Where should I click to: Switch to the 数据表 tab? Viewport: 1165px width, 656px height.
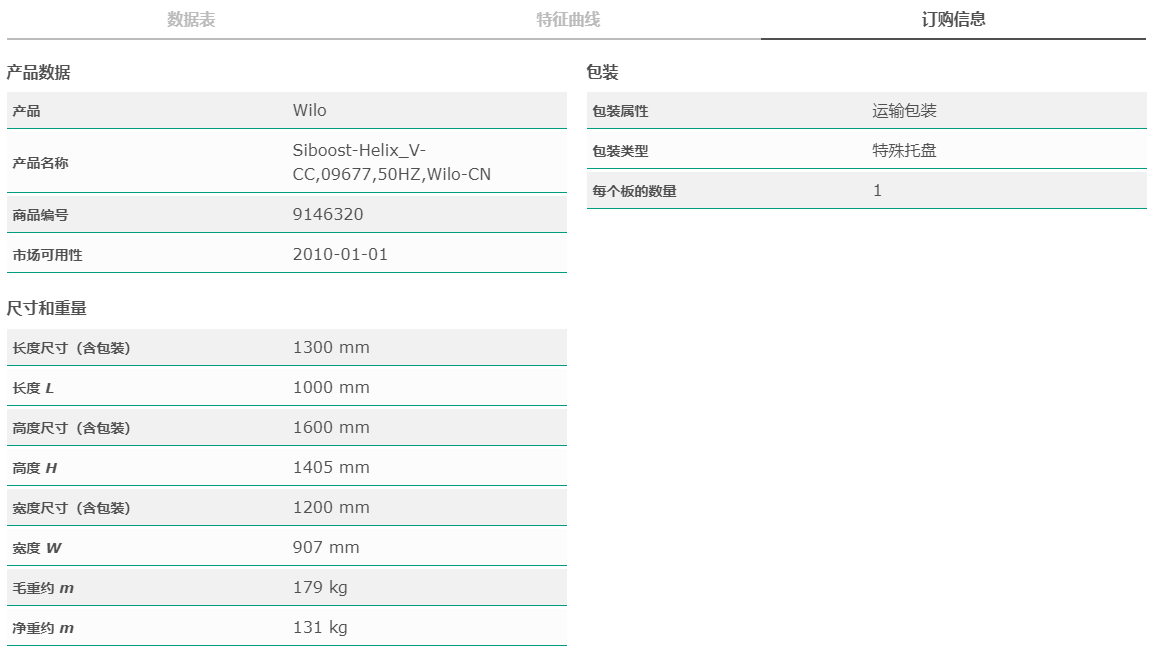point(191,19)
